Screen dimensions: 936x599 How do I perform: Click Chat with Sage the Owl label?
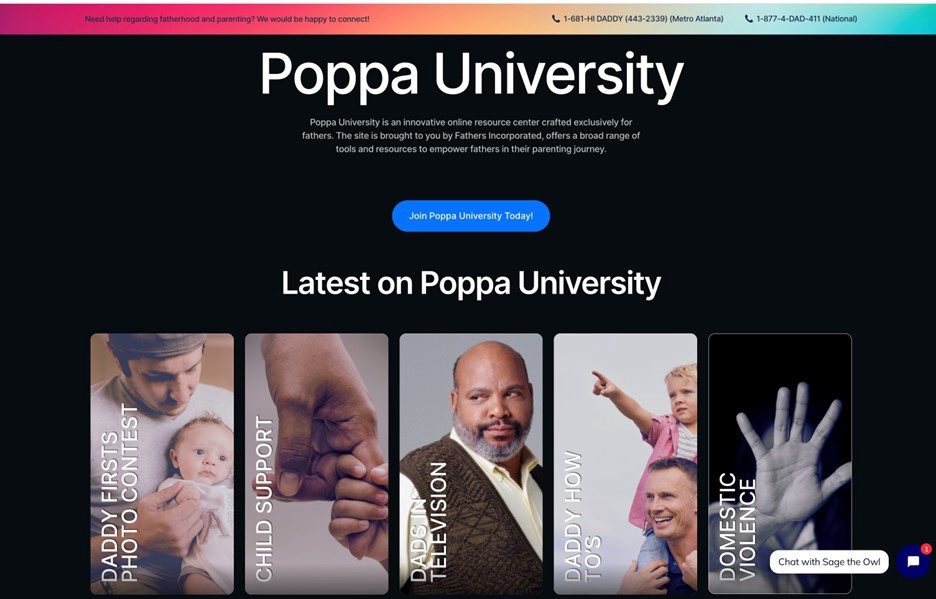[829, 562]
